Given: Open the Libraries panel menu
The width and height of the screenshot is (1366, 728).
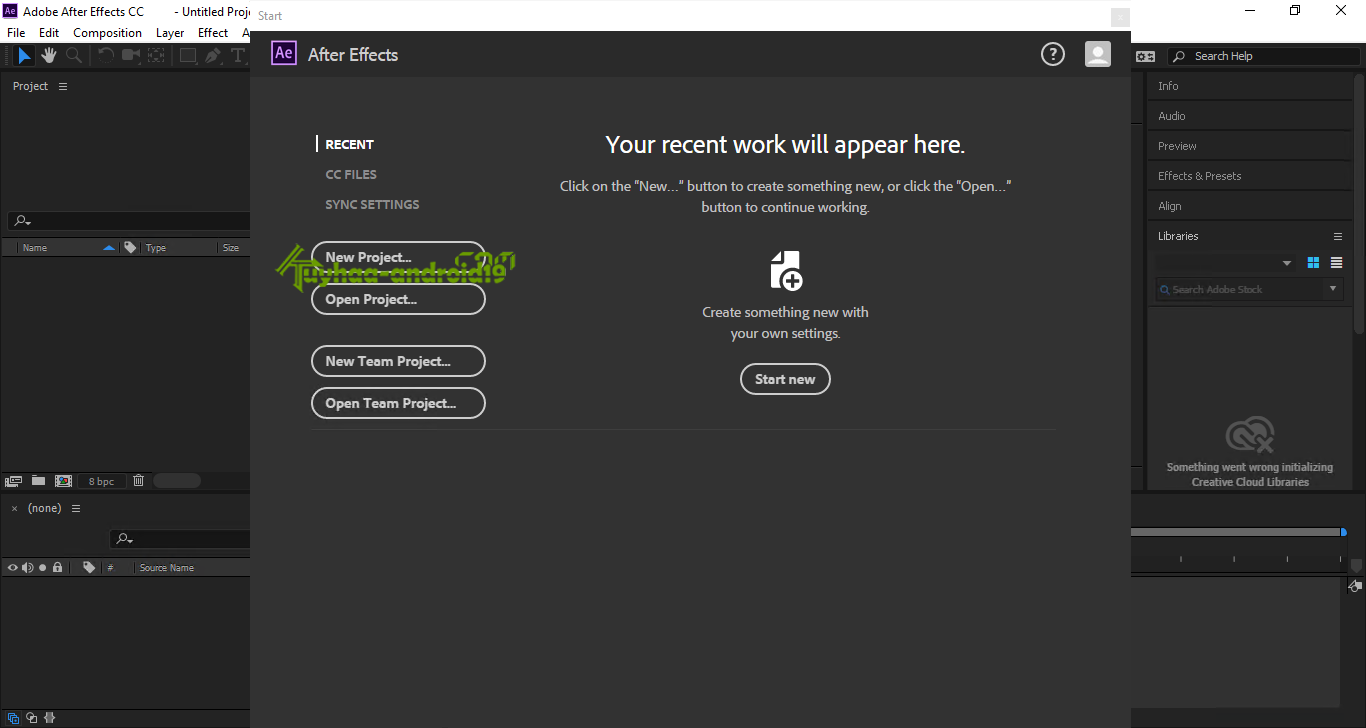Looking at the screenshot, I should click(x=1338, y=236).
